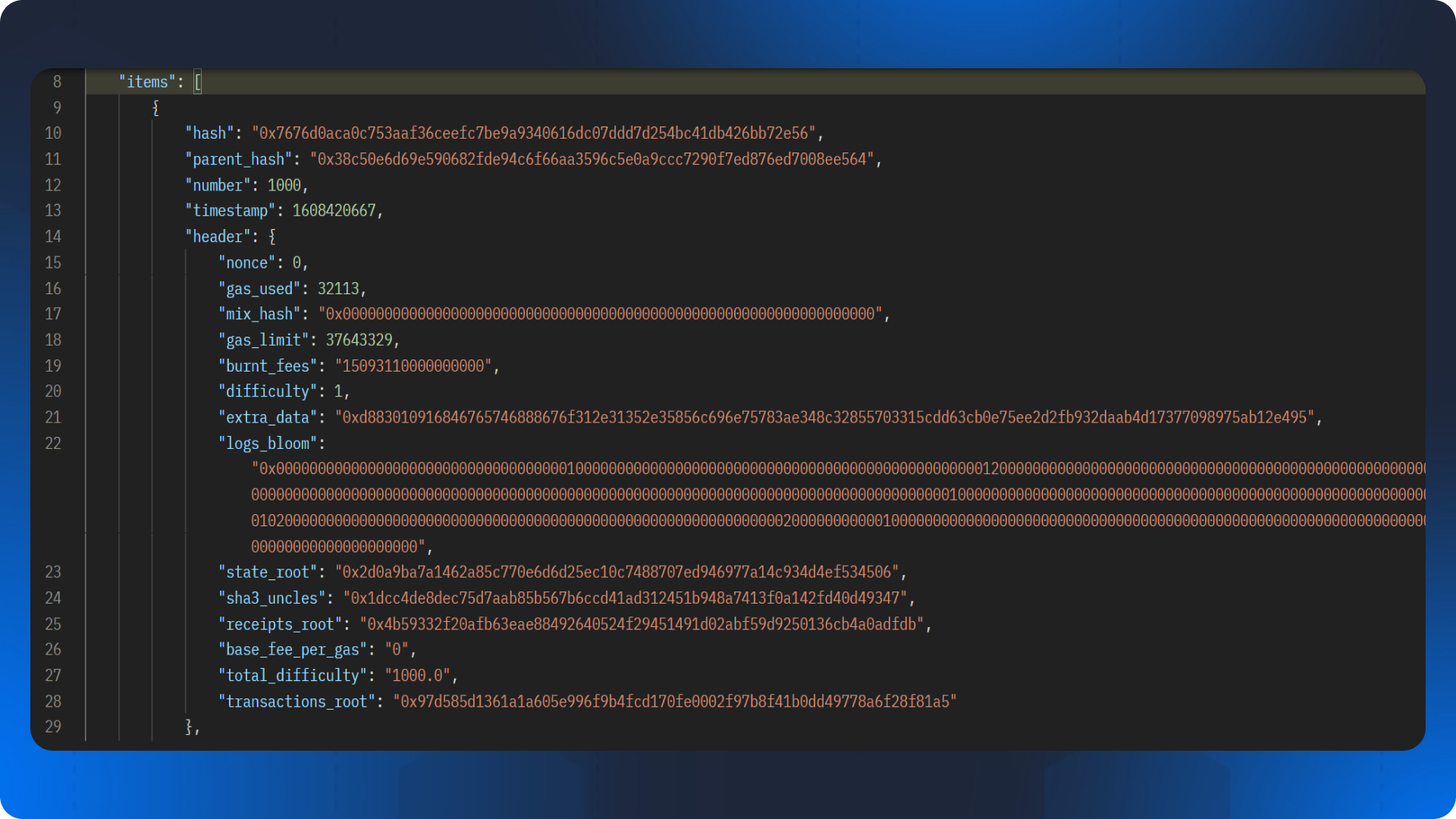The image size is (1456, 819).
Task: Click the "logs_bloom" key on line 22
Action: 268,444
